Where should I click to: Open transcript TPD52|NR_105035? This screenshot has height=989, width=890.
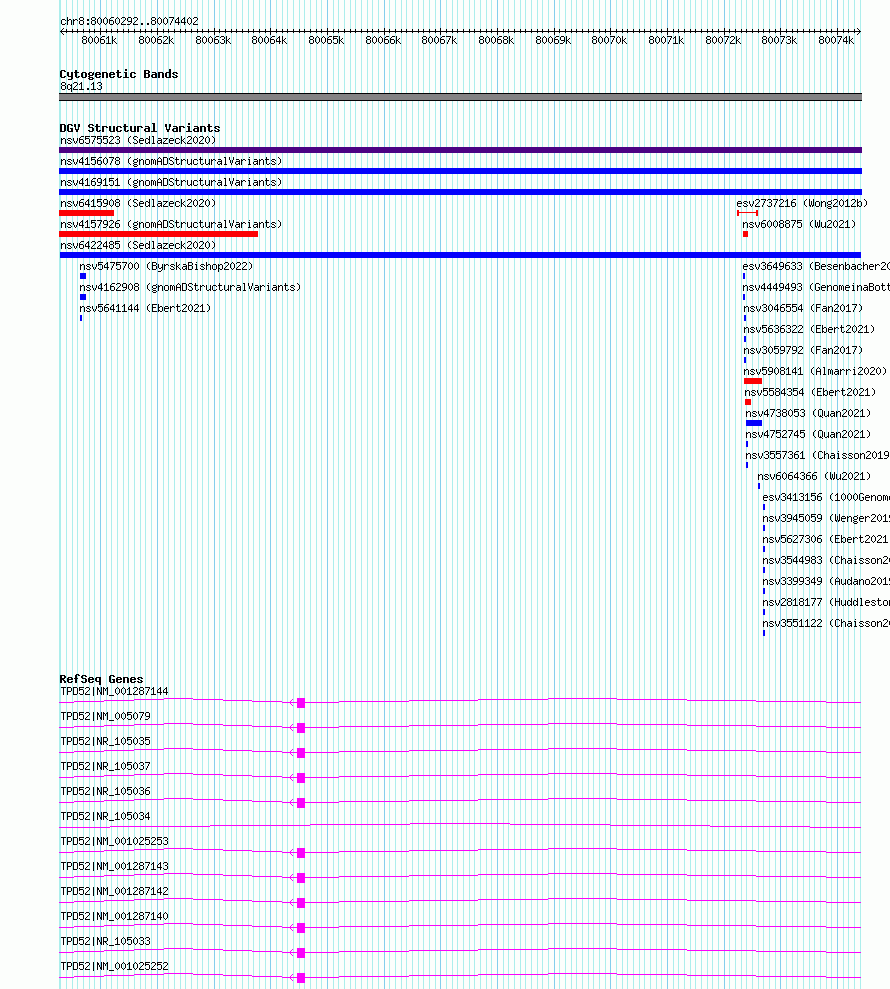[x=105, y=741]
